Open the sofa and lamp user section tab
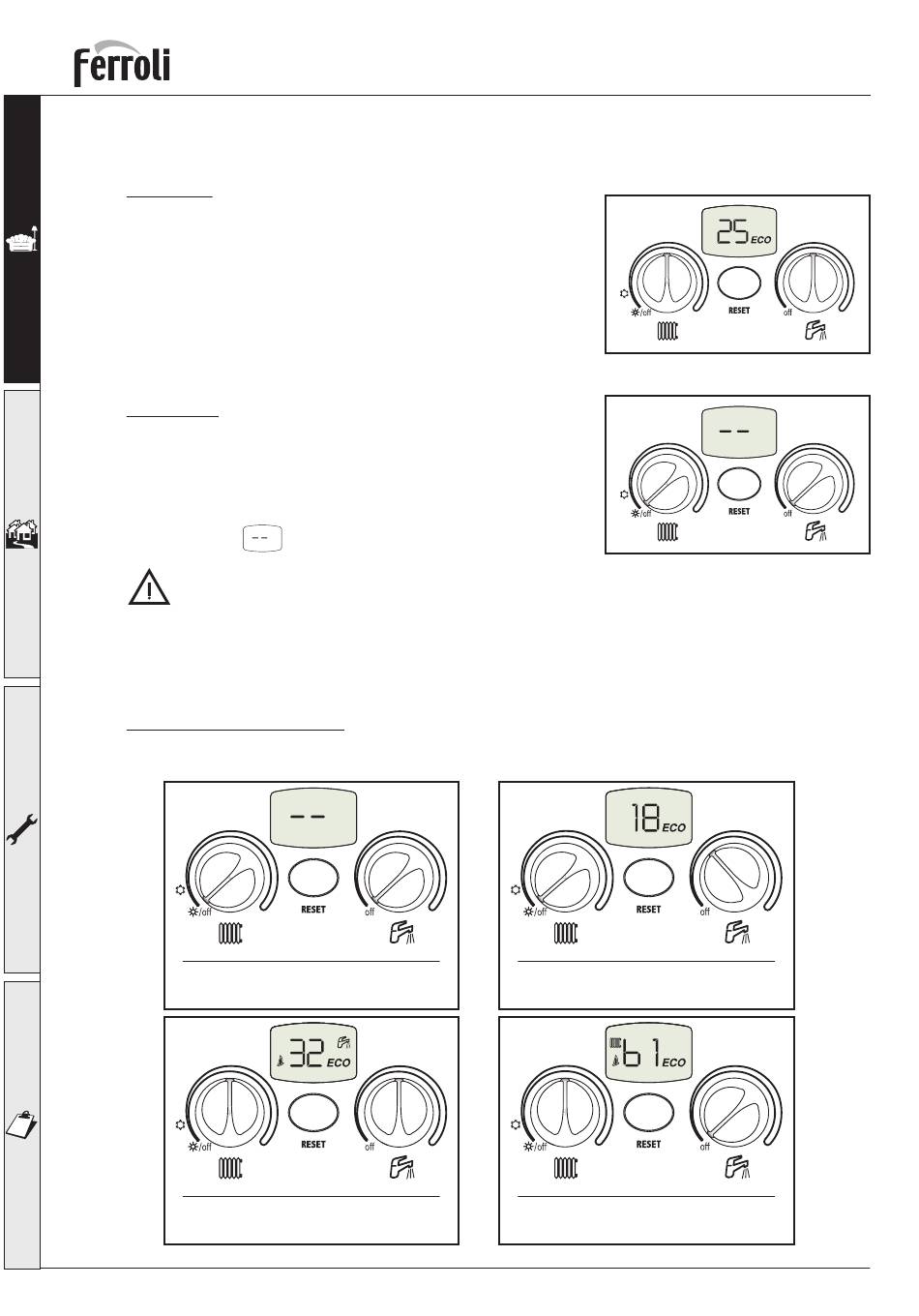Image resolution: width=919 pixels, height=1316 pixels. click(21, 239)
